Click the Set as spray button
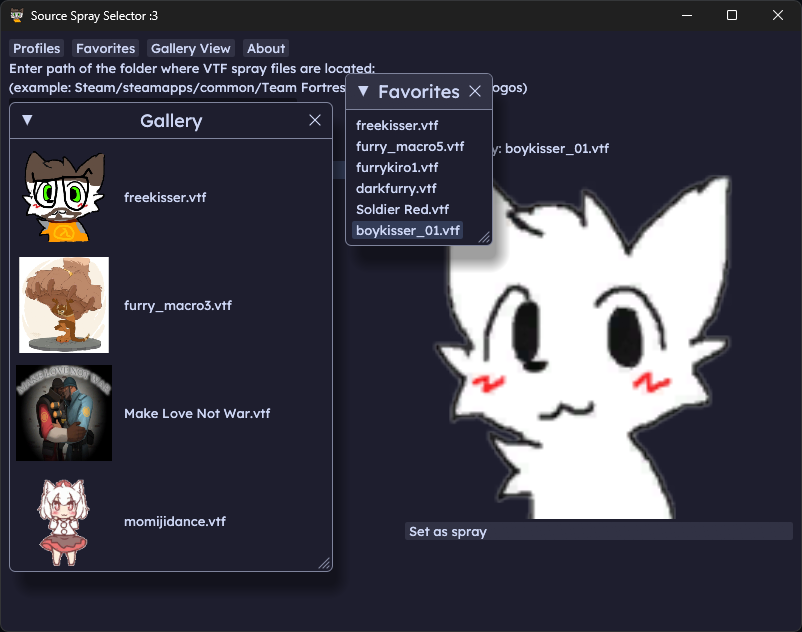Image resolution: width=802 pixels, height=632 pixels. [599, 531]
